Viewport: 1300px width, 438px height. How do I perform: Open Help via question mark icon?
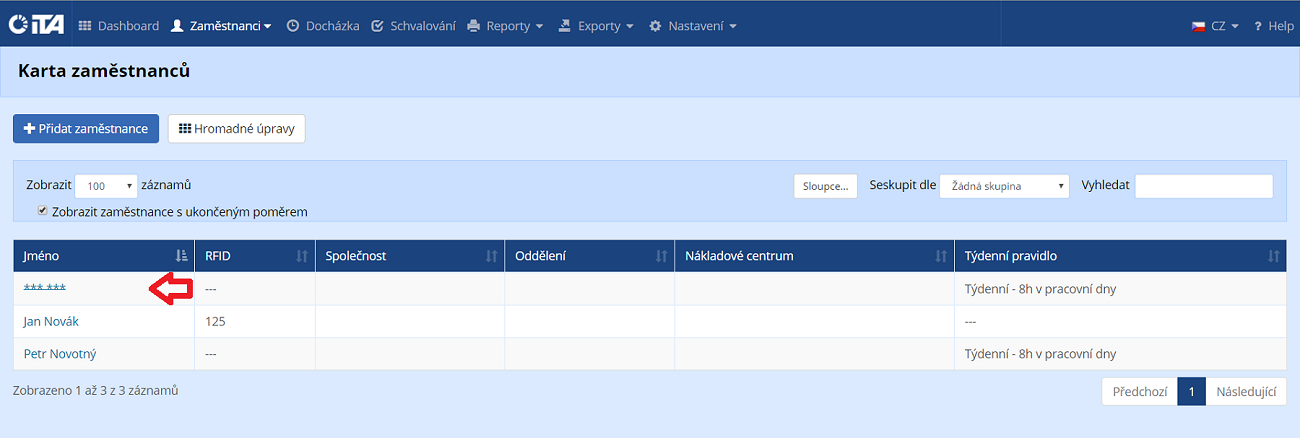tap(1259, 26)
